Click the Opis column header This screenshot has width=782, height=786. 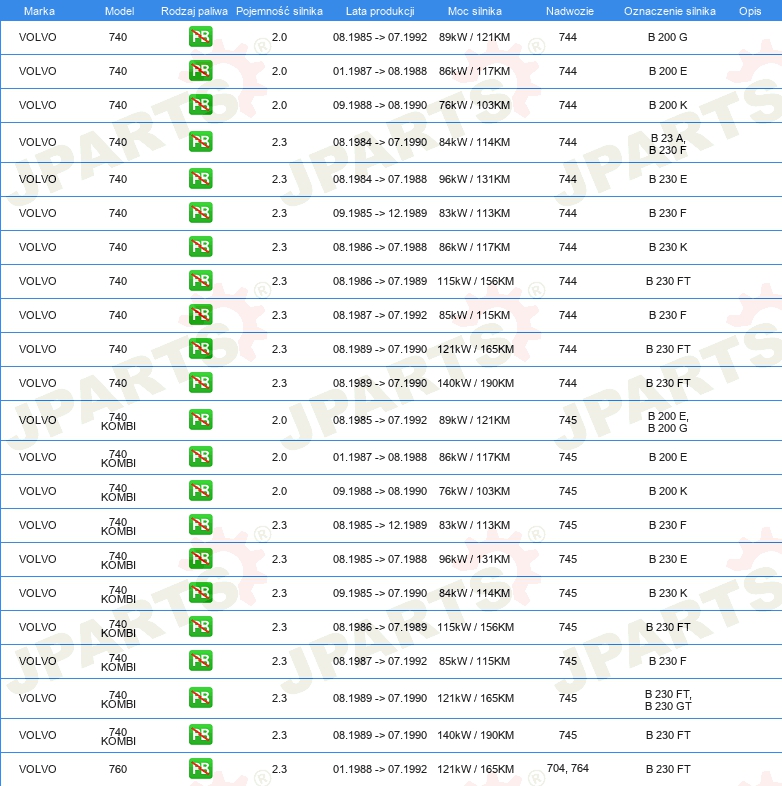[x=750, y=11]
